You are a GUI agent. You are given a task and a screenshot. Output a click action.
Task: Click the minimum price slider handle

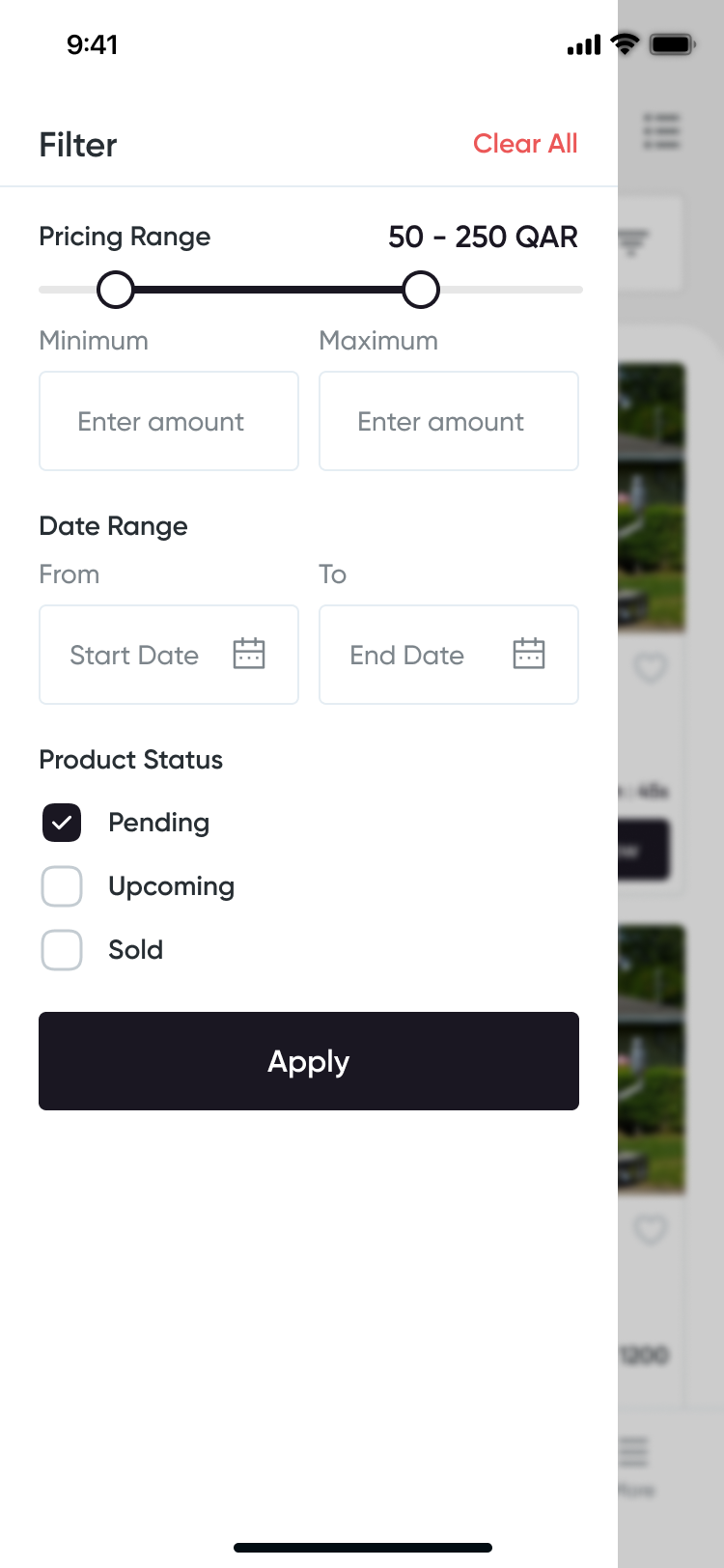(x=116, y=290)
